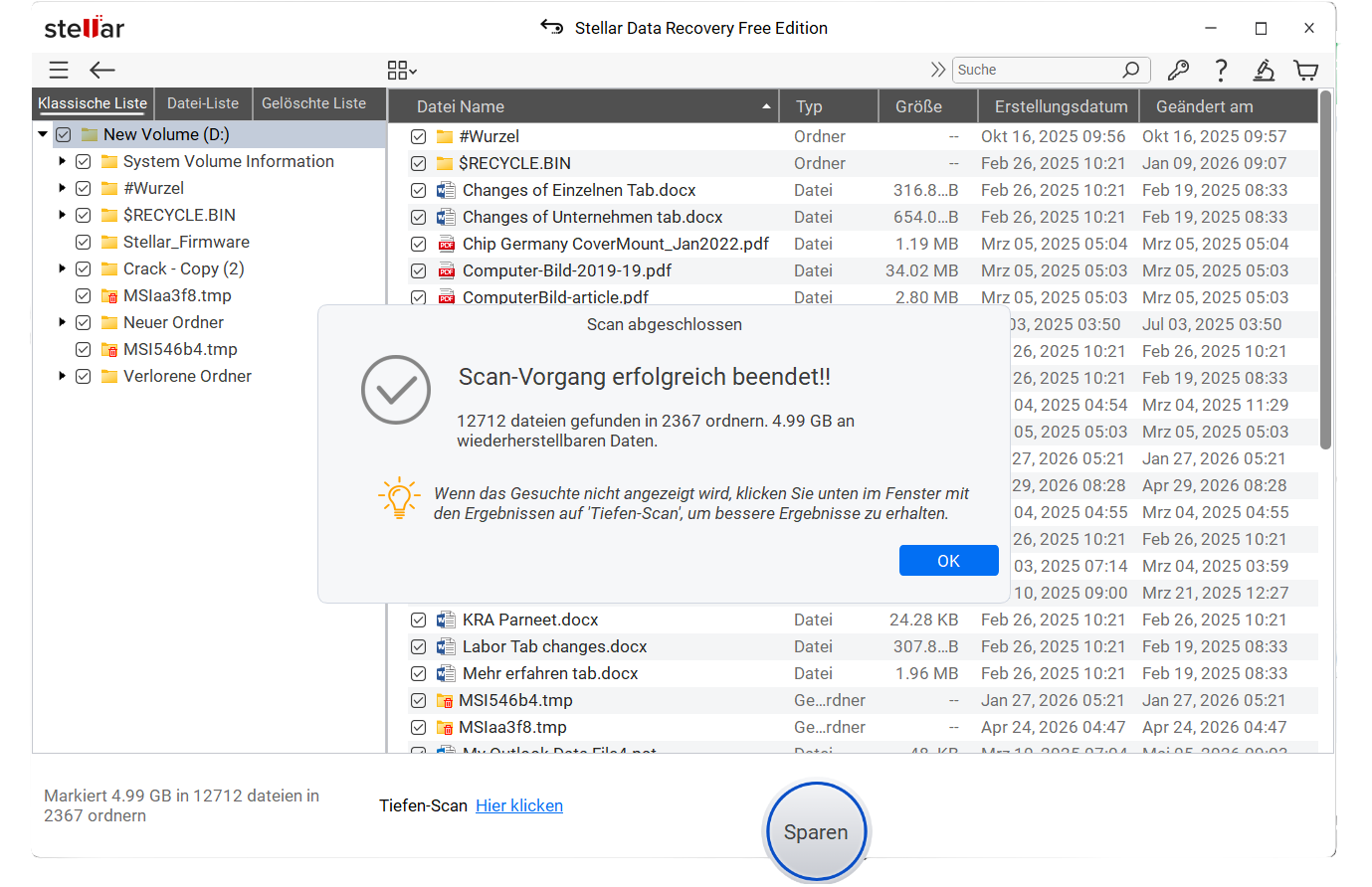Uncheck Chip Germany CoverMount PDF checkbox

click(419, 244)
